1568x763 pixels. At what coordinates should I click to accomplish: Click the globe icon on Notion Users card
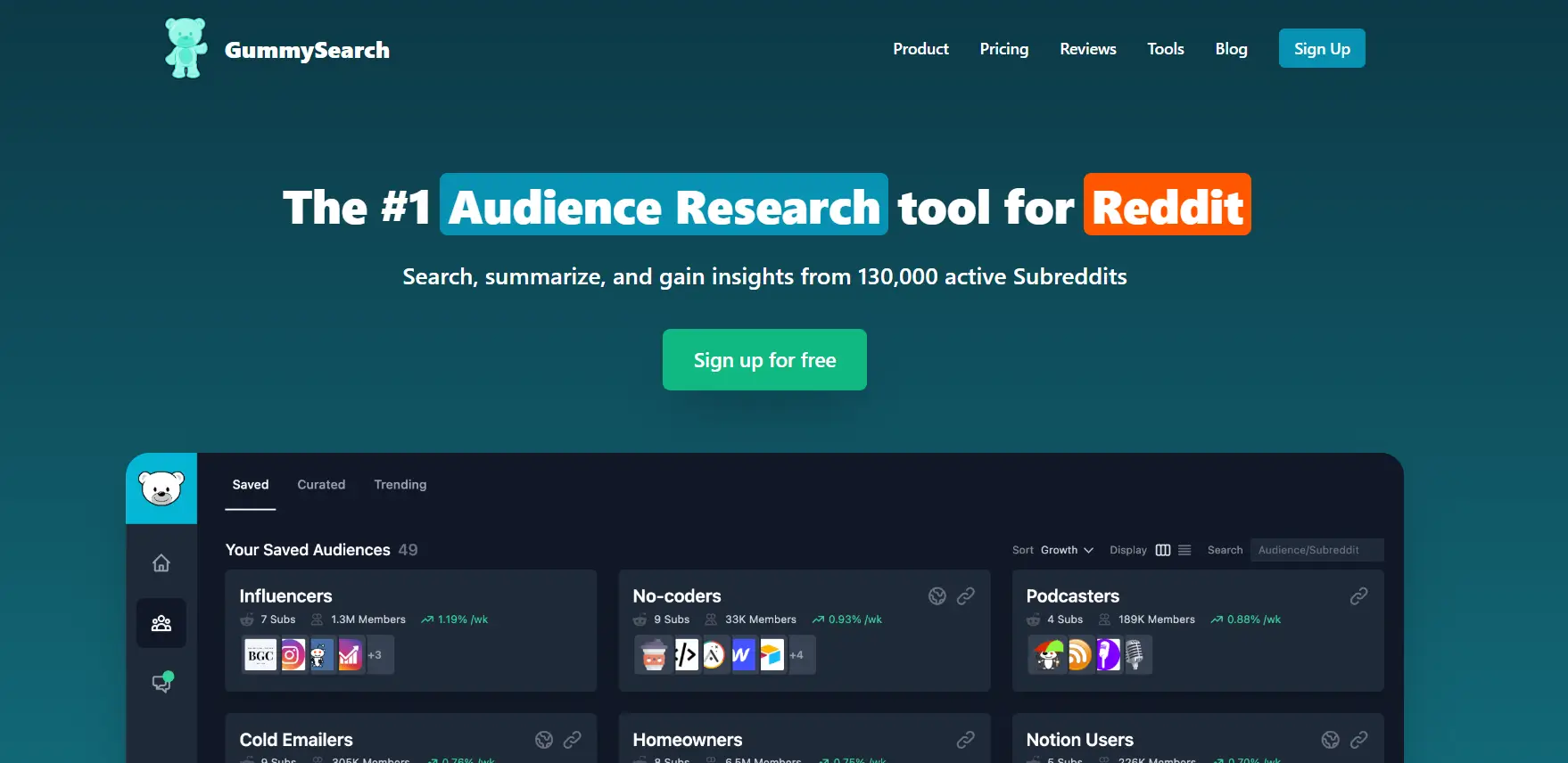point(1330,740)
